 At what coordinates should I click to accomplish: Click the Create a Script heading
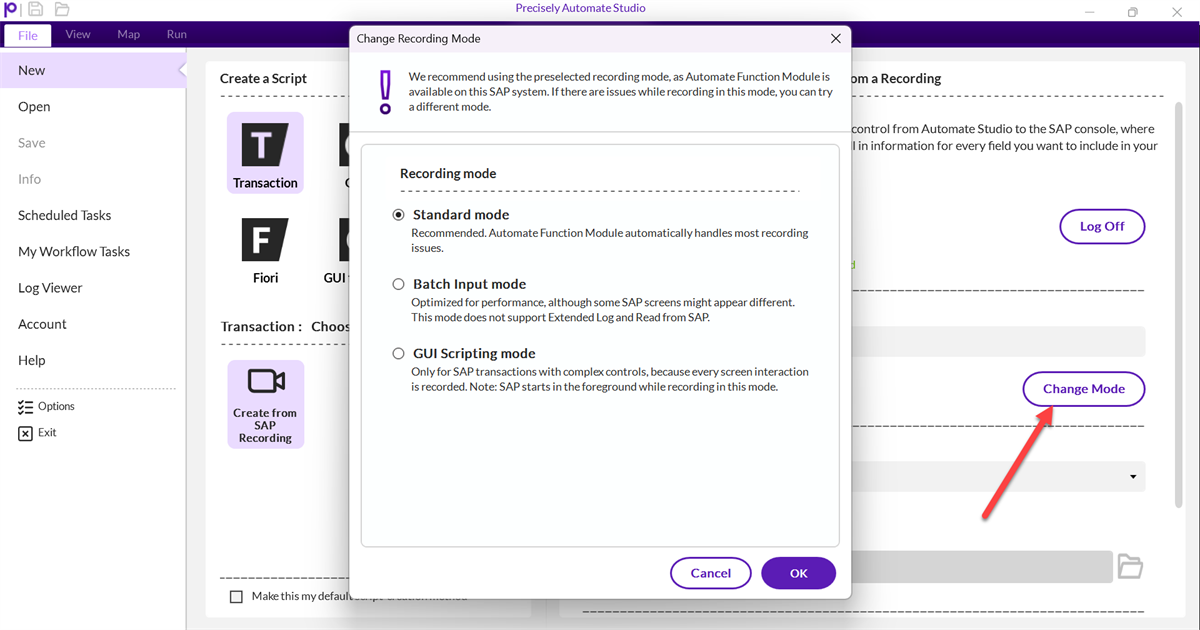click(x=263, y=78)
